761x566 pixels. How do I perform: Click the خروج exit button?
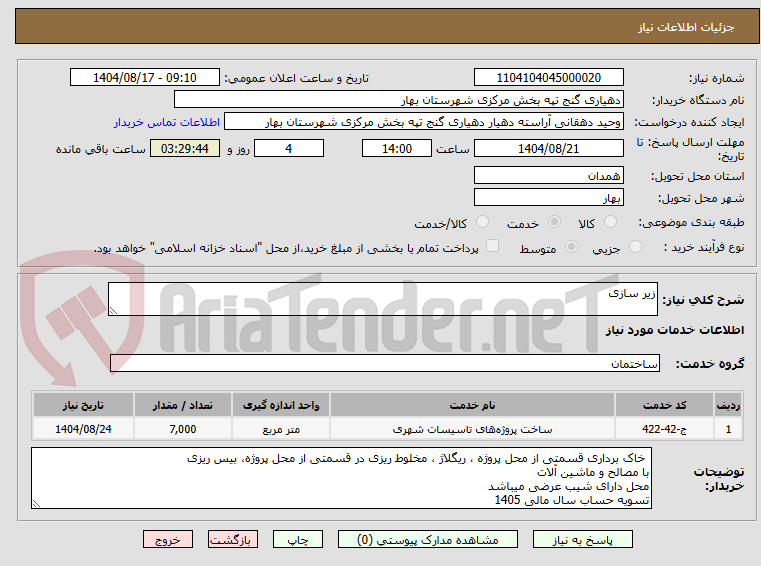167,539
